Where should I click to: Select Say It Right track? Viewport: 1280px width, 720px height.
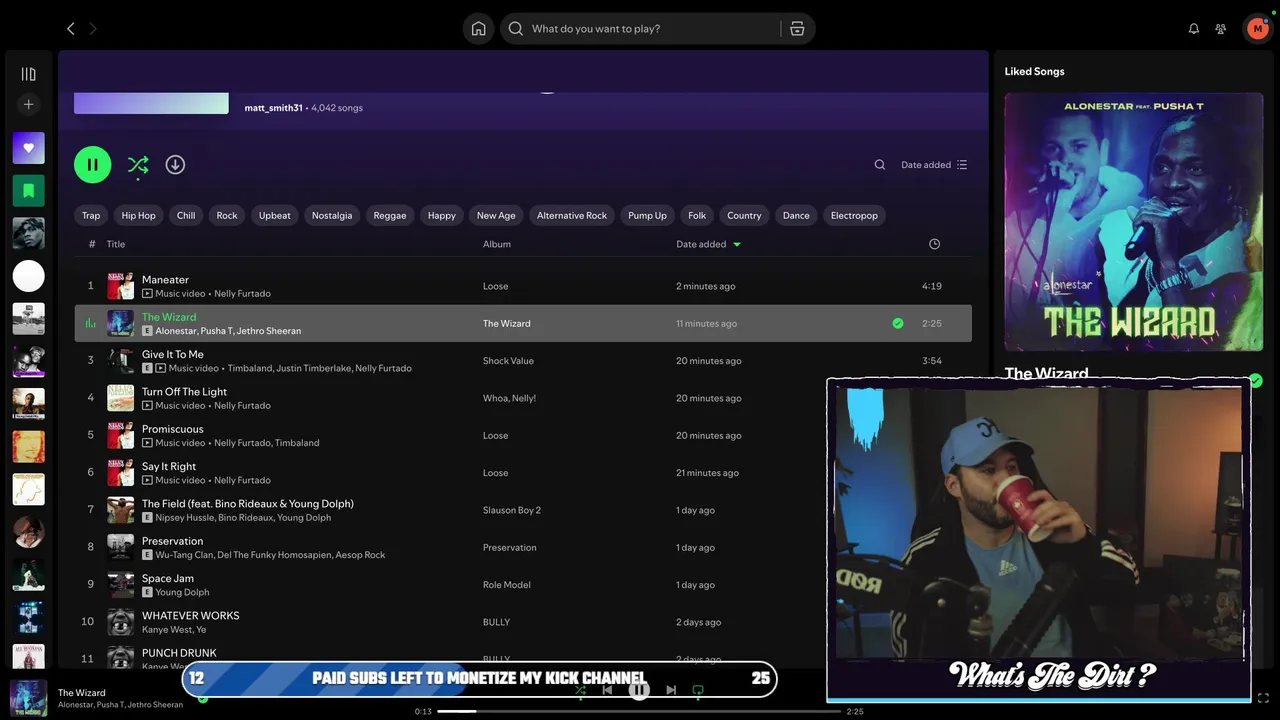coord(169,467)
